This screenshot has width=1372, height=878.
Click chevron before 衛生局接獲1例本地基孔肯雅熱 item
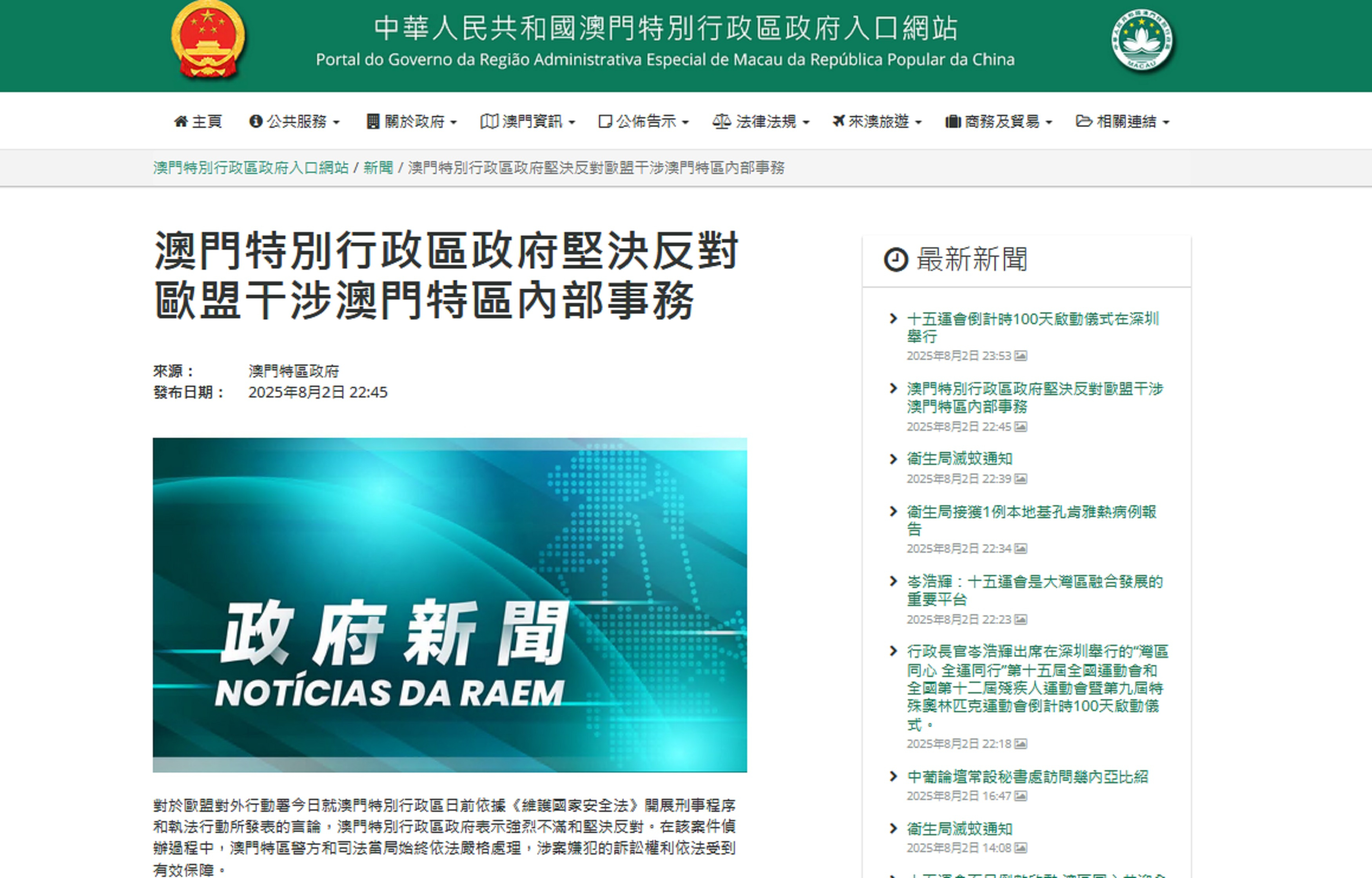(893, 512)
